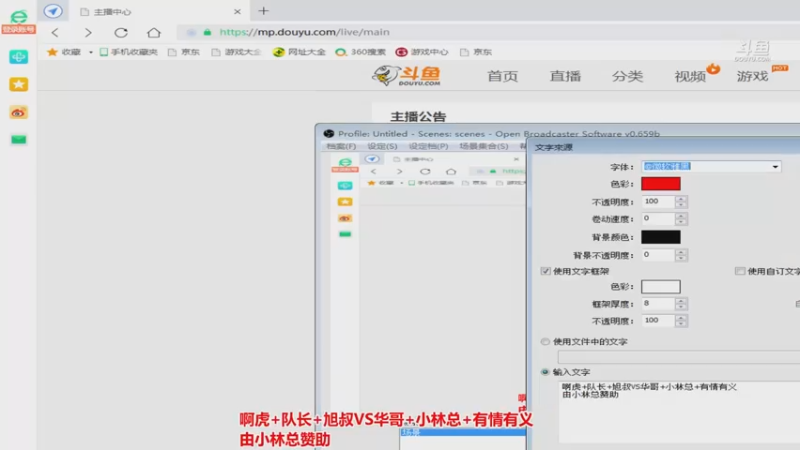Adjust the 卷动速度 stepper arrows
Image resolution: width=800 pixels, height=450 pixels.
click(x=681, y=219)
